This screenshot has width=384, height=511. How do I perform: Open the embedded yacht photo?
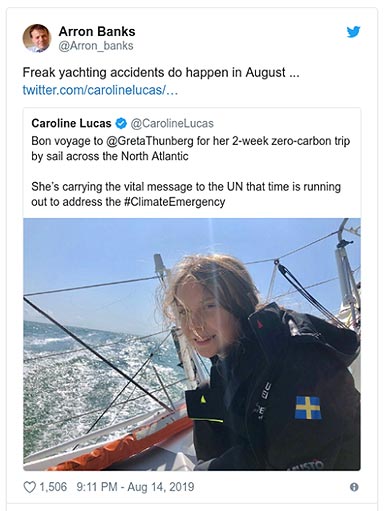(192, 344)
